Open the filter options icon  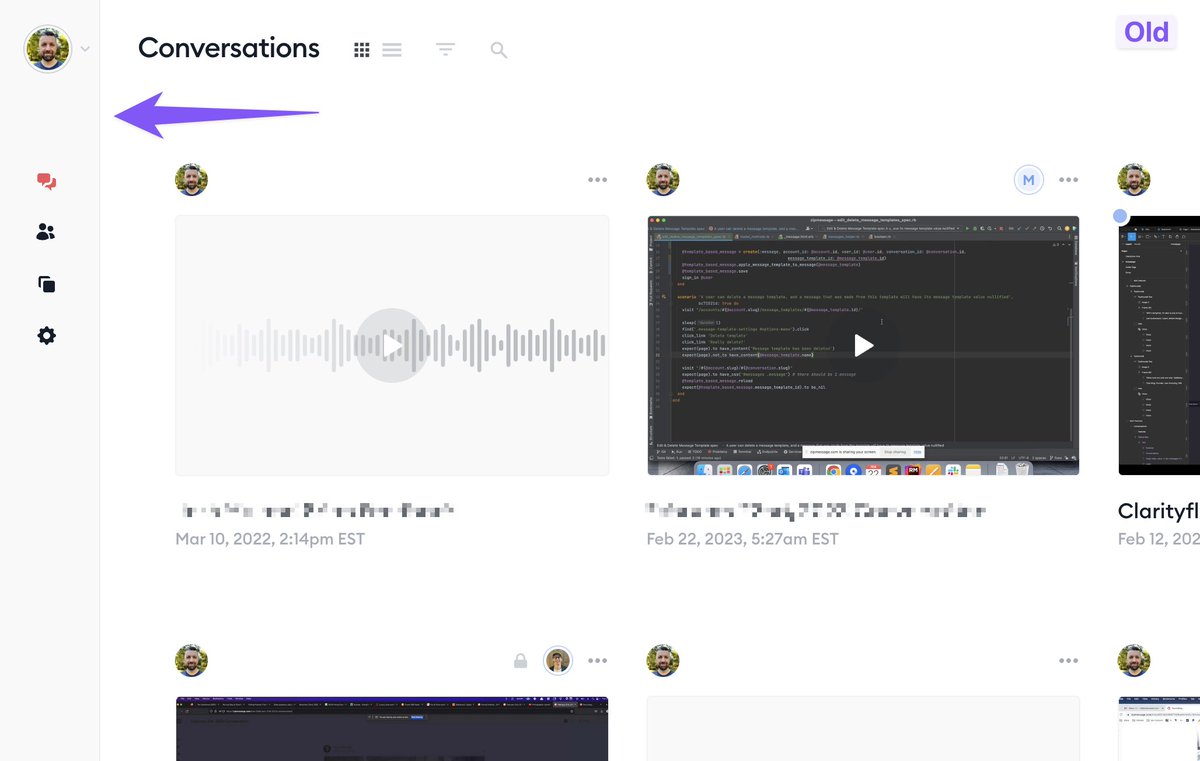(x=445, y=49)
